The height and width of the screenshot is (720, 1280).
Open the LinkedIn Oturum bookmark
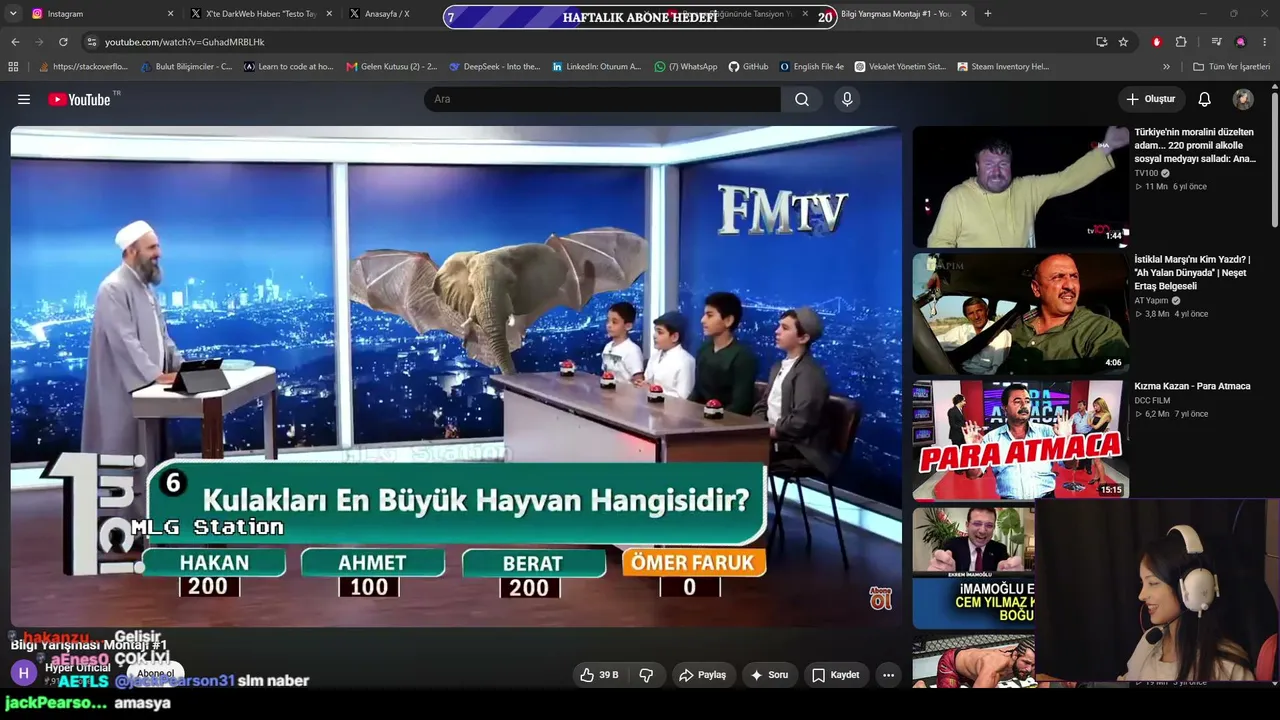coord(597,67)
